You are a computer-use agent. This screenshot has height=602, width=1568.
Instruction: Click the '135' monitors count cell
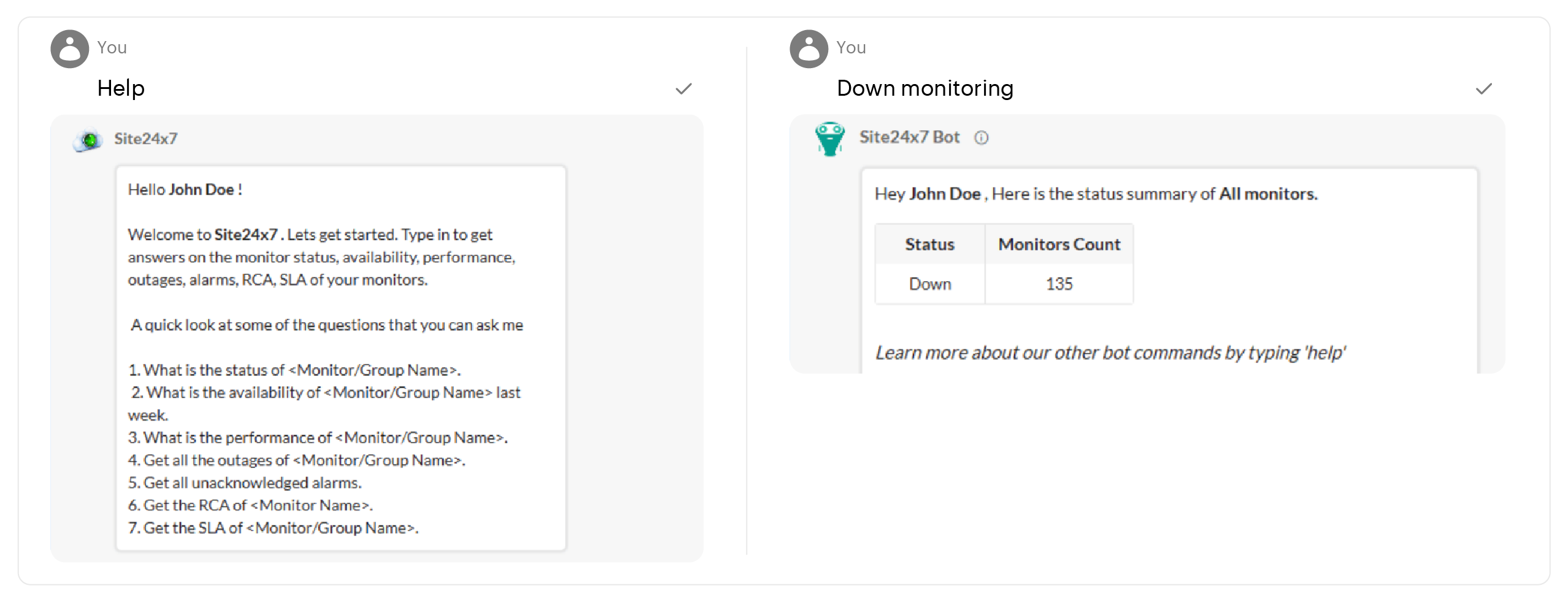(1059, 284)
